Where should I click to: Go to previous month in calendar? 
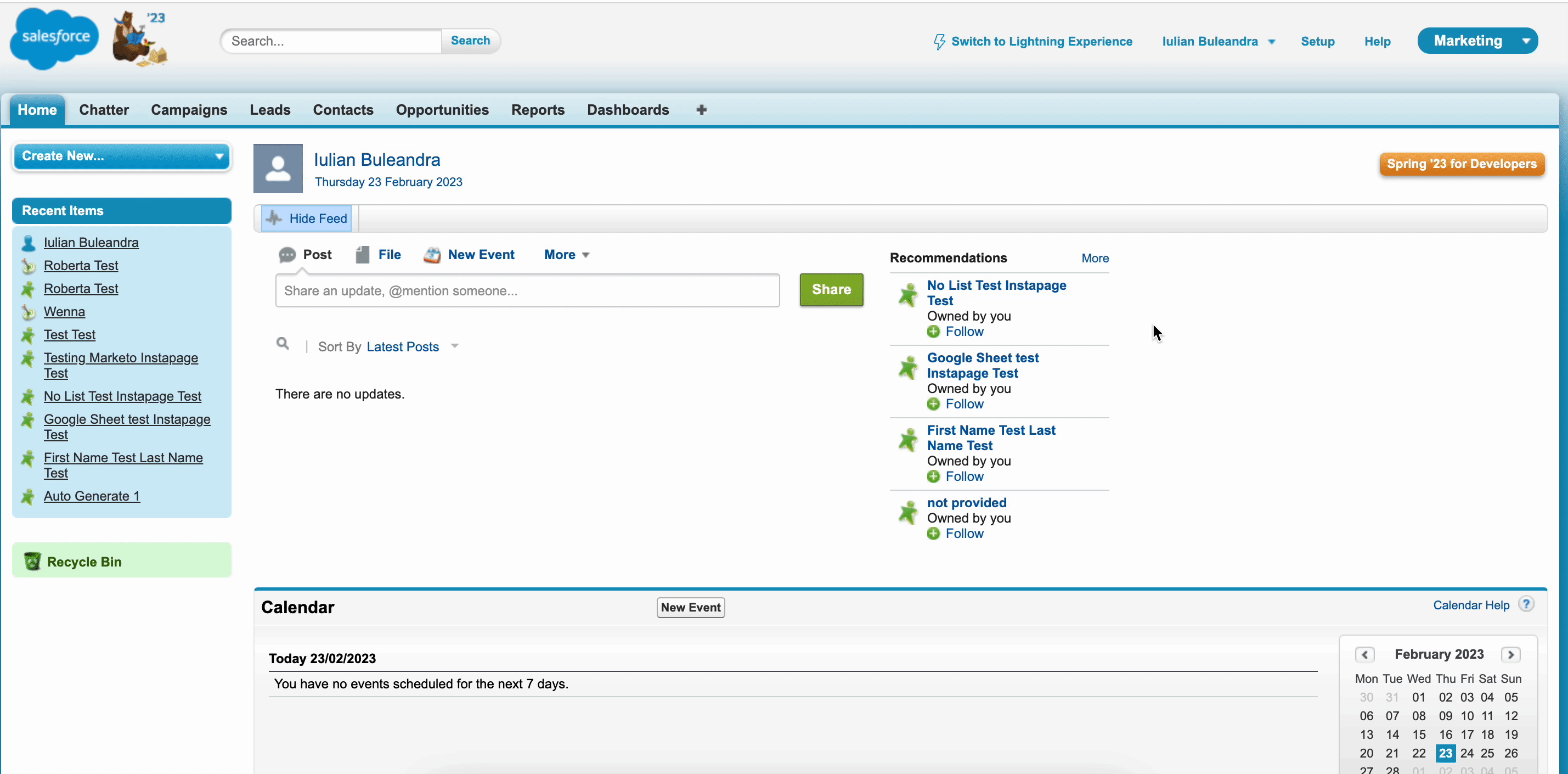(1364, 654)
